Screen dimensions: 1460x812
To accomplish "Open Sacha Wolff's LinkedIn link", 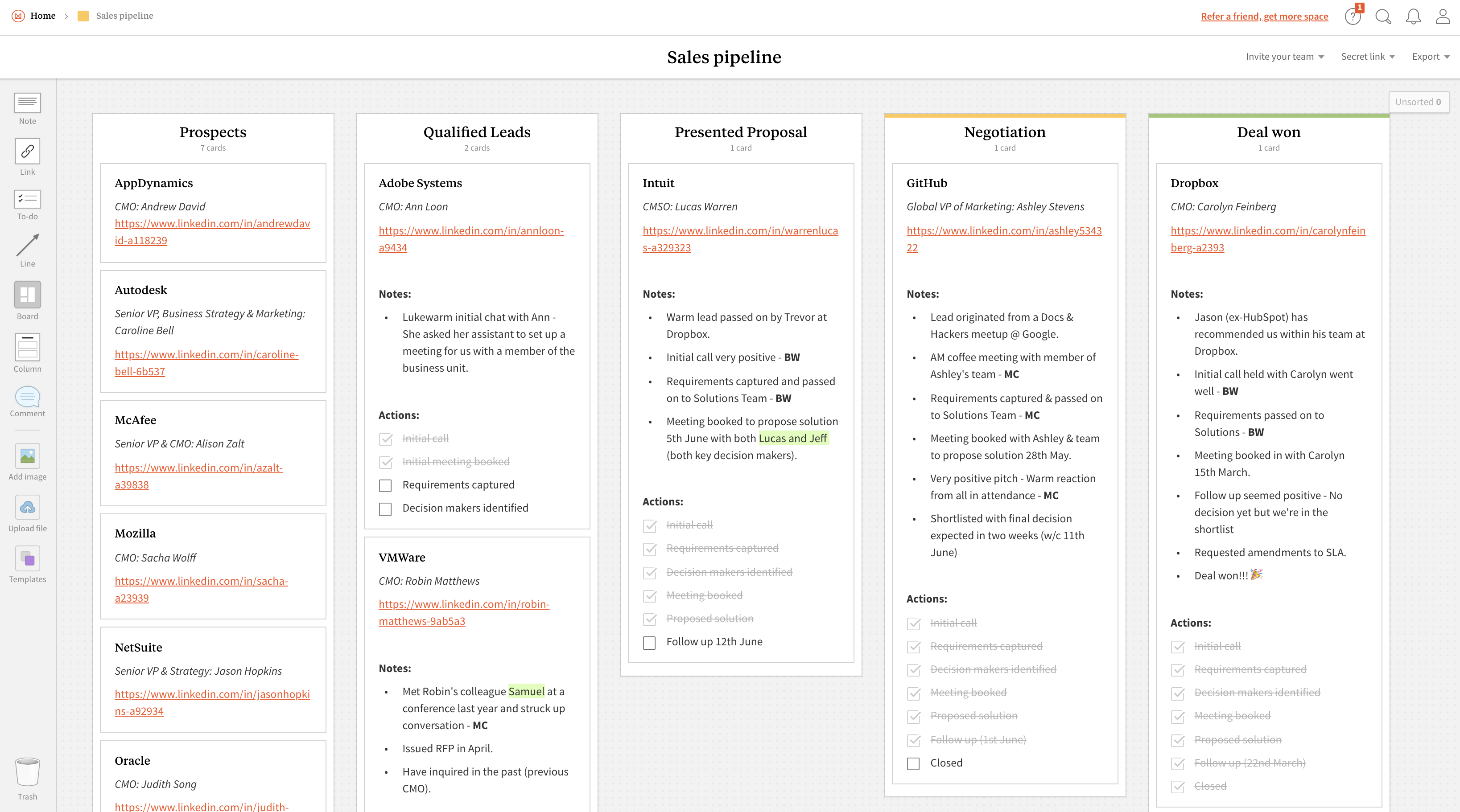I will 201,589.
